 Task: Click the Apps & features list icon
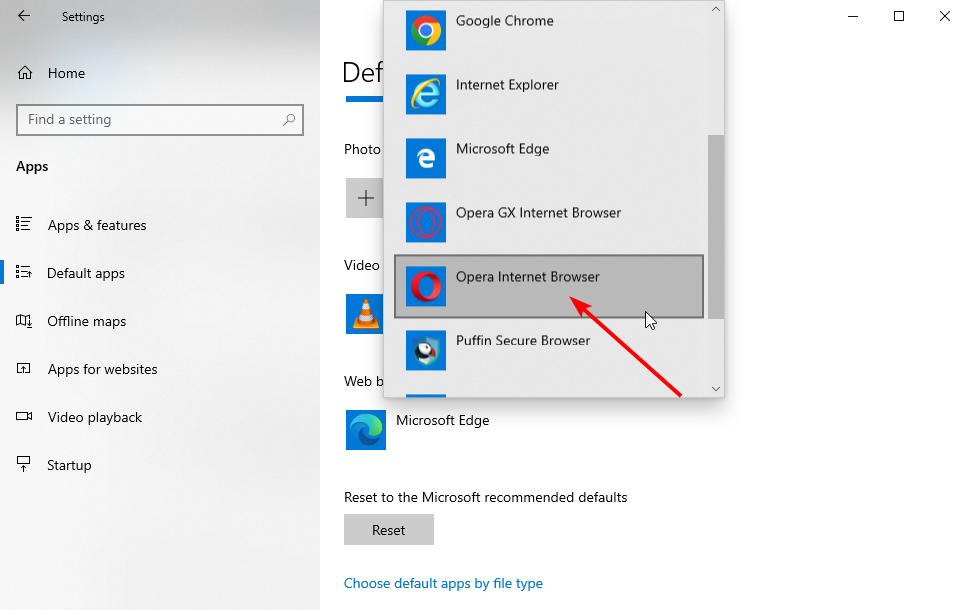pyautogui.click(x=23, y=224)
